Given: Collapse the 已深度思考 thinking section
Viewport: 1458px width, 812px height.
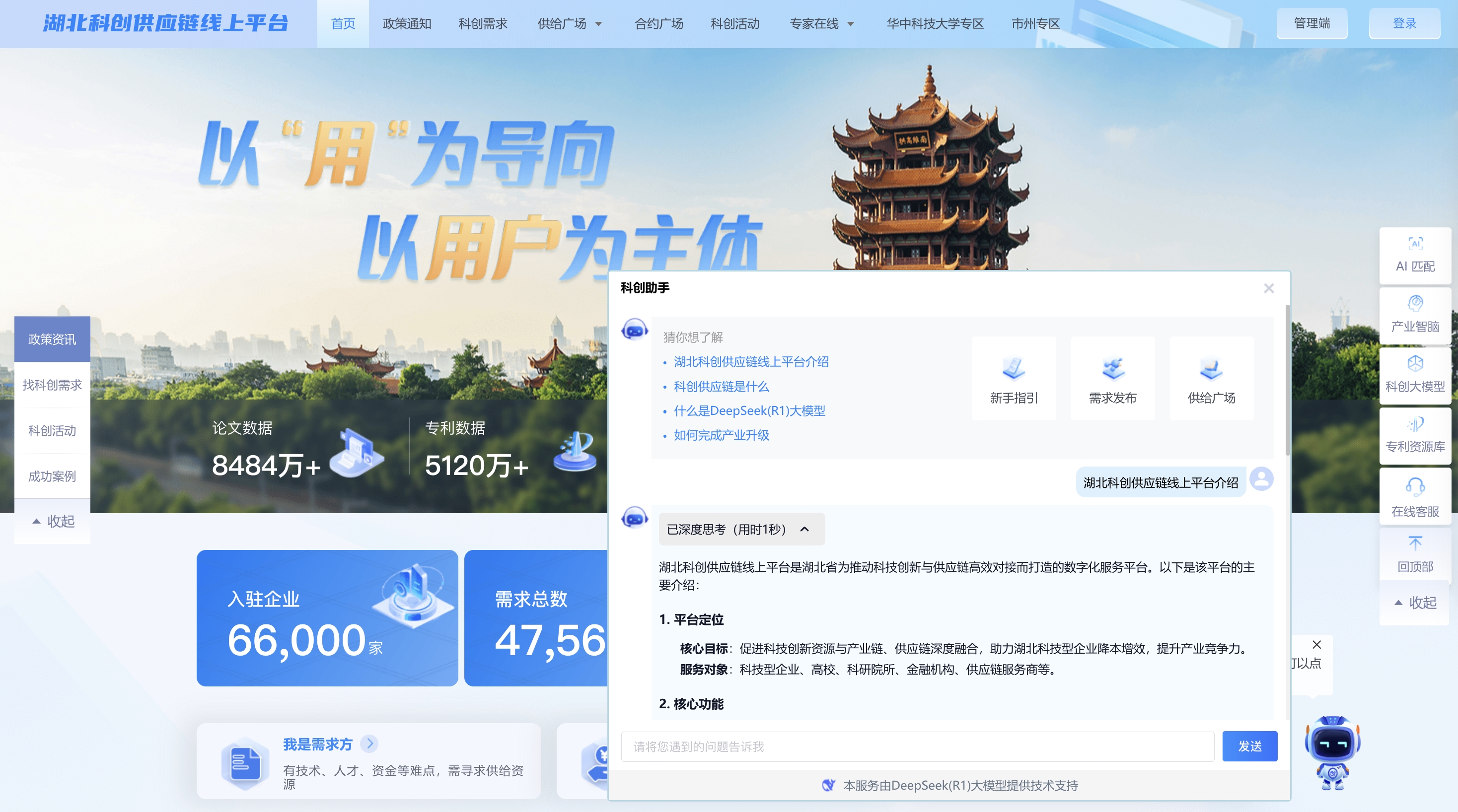Looking at the screenshot, I should tap(804, 529).
